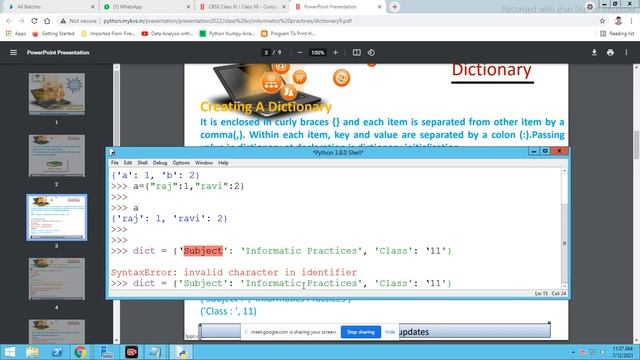Select page 4 thumbnail

point(57,279)
